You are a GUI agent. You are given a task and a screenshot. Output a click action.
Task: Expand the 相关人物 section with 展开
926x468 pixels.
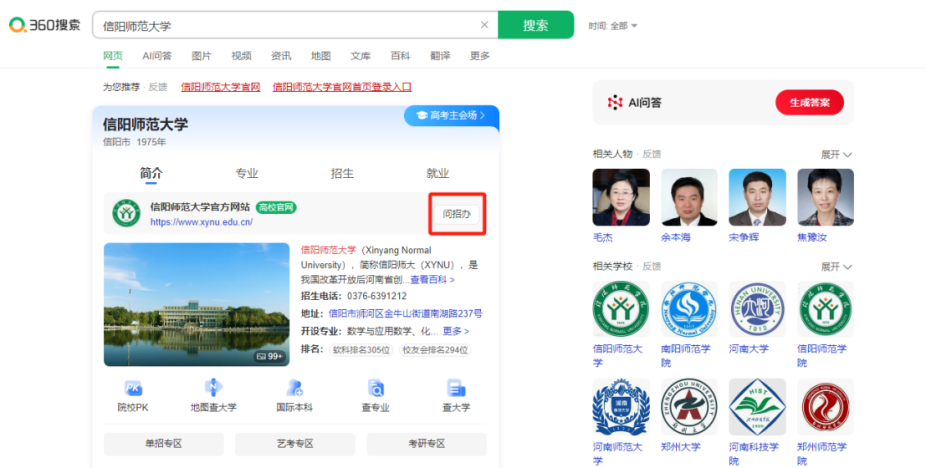point(836,154)
